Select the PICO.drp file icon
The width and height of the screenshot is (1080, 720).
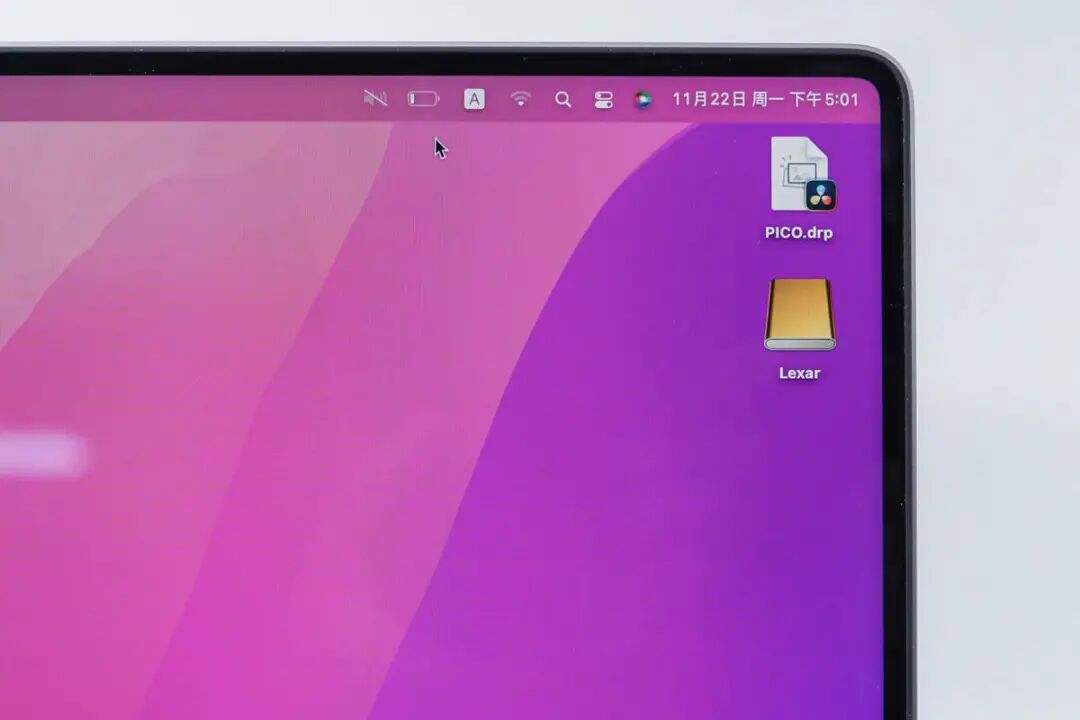point(802,174)
